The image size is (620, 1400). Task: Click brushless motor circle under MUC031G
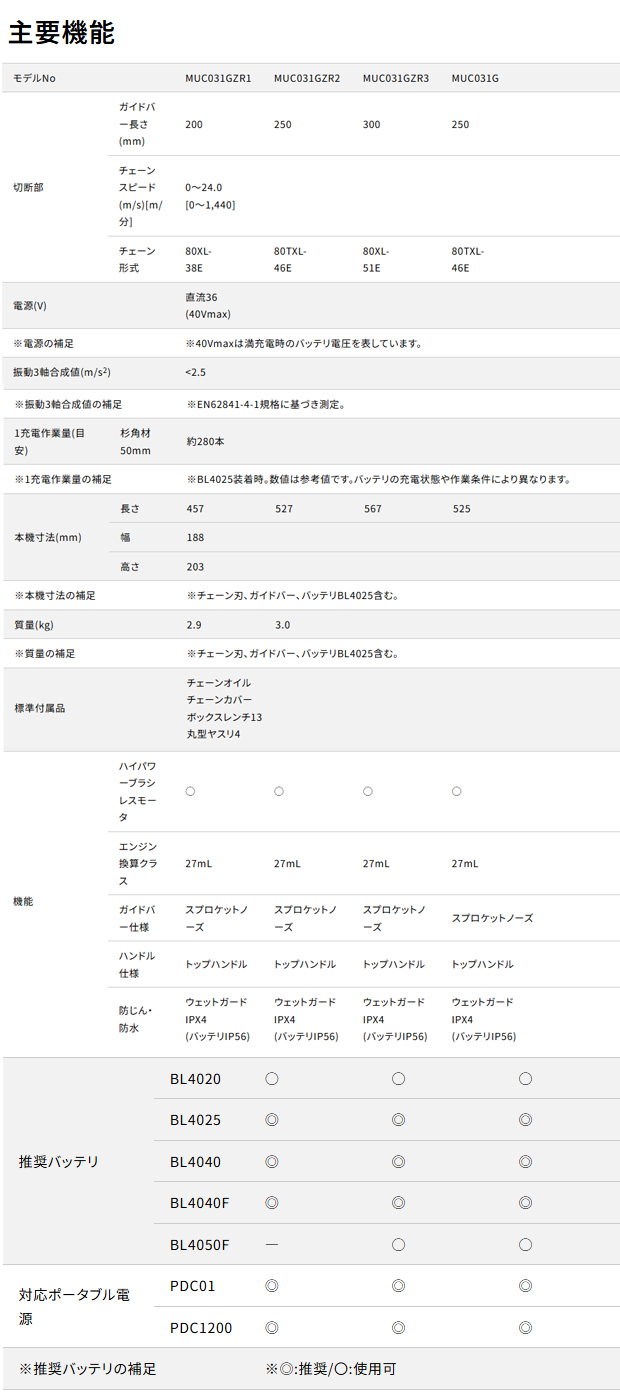tap(457, 791)
